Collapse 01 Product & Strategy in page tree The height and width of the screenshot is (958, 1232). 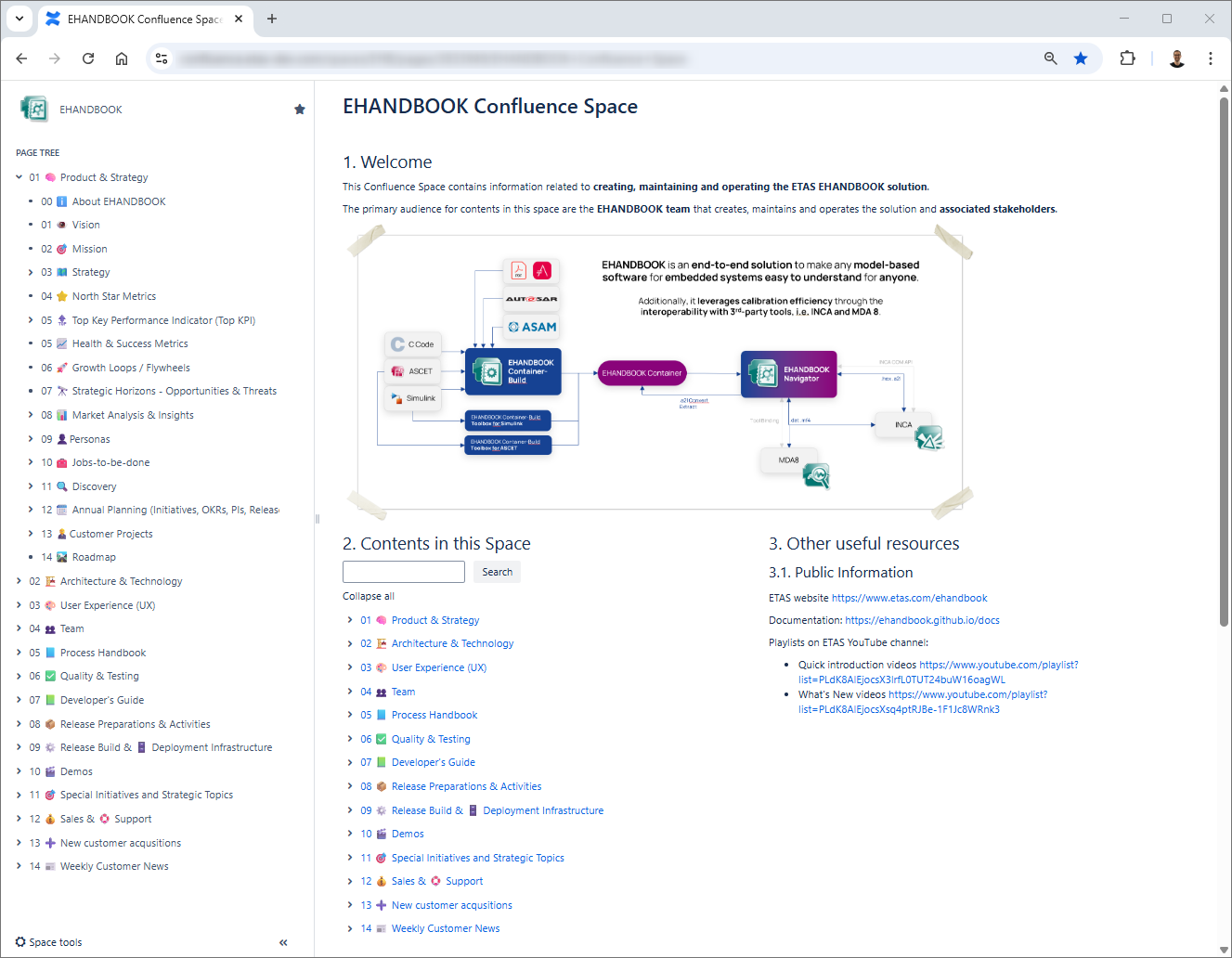tap(19, 177)
